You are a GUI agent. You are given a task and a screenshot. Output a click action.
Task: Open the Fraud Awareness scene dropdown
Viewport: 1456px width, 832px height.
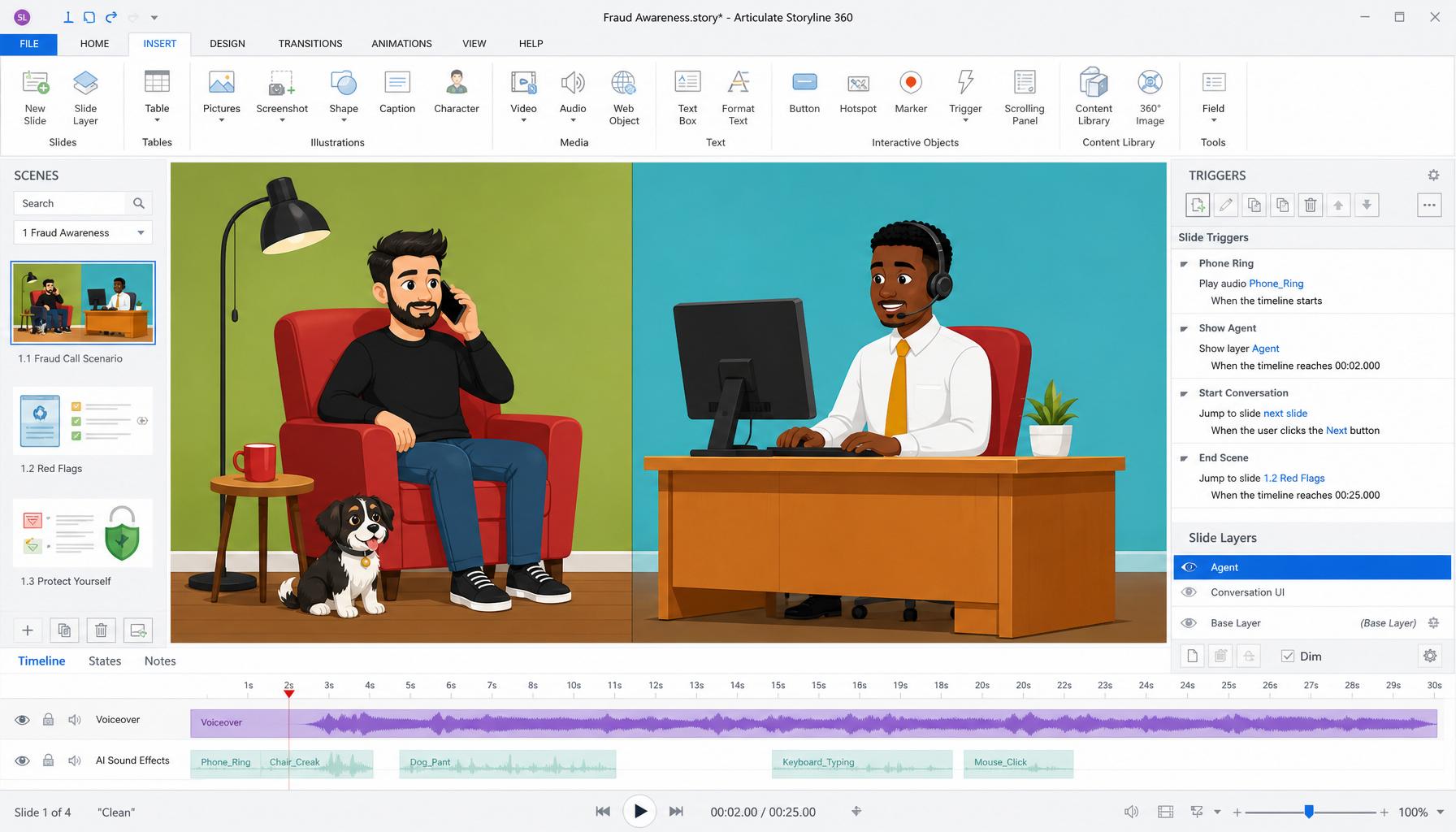coord(83,233)
